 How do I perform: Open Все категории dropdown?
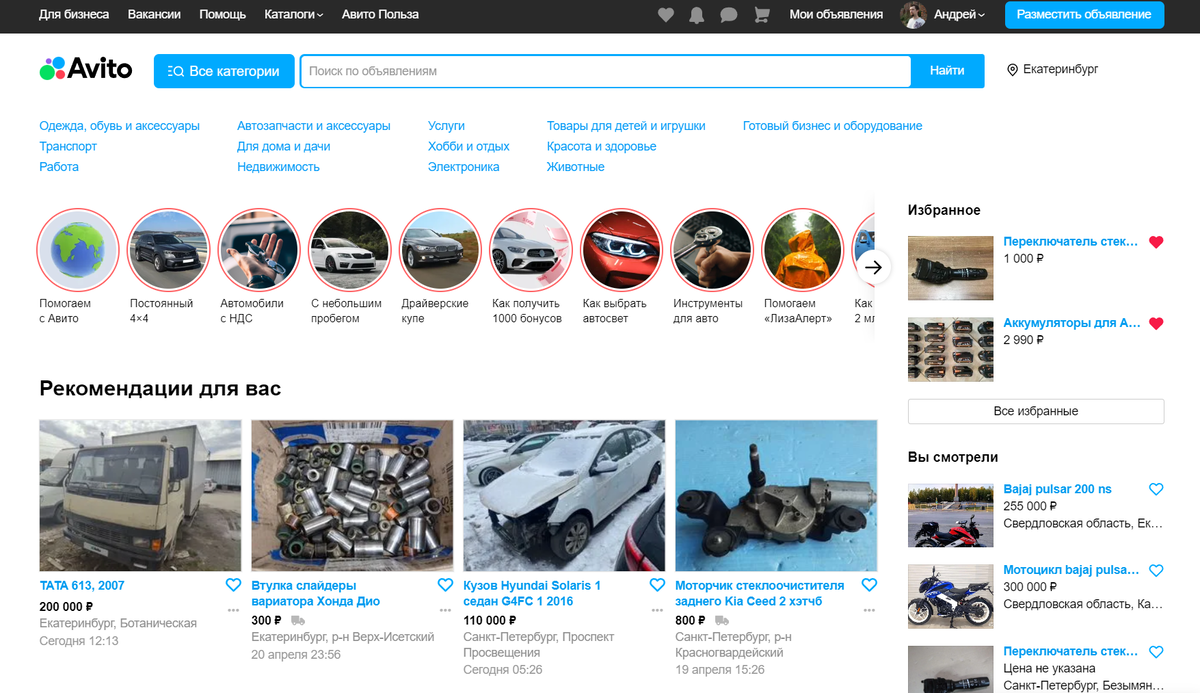coord(224,71)
